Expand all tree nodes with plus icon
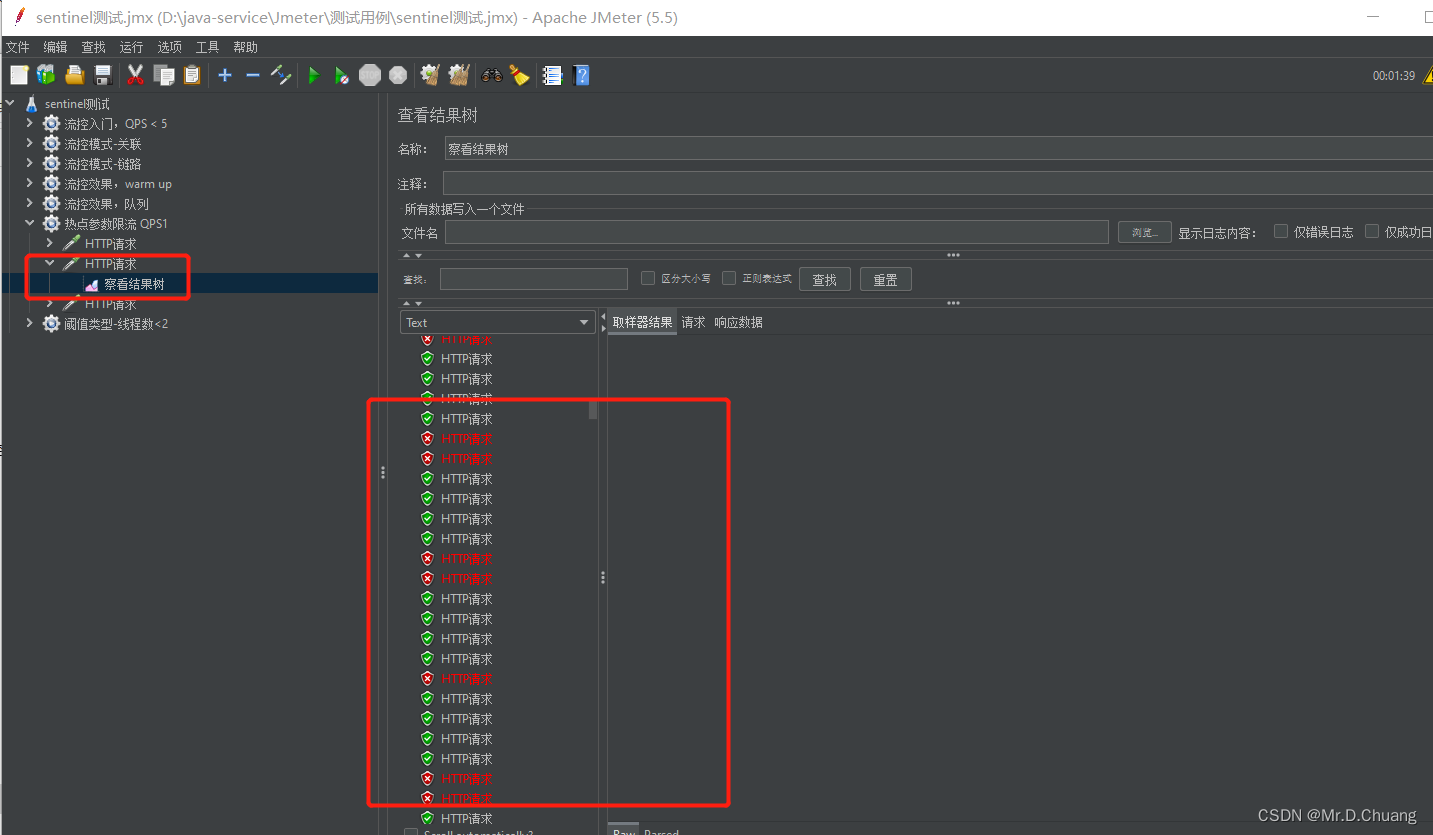 (x=225, y=75)
